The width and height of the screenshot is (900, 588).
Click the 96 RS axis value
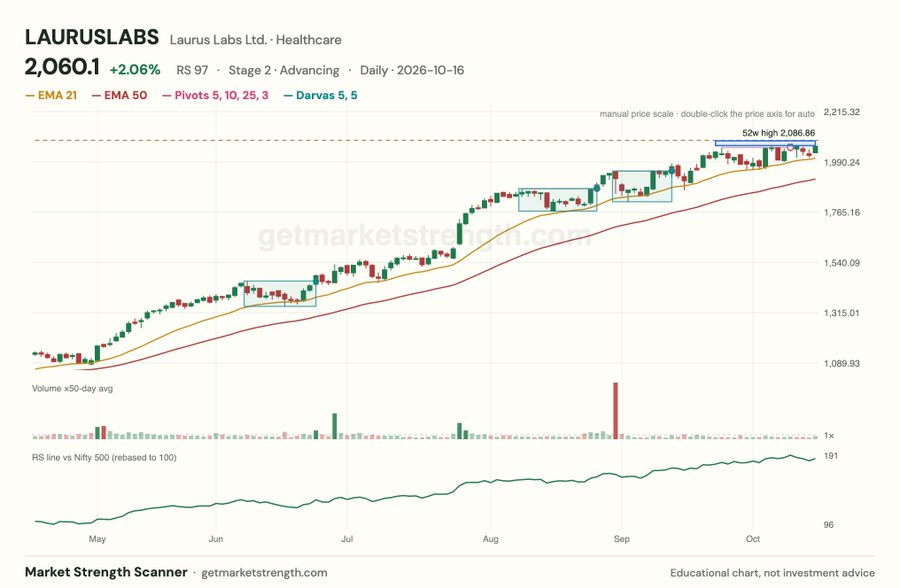(x=828, y=525)
